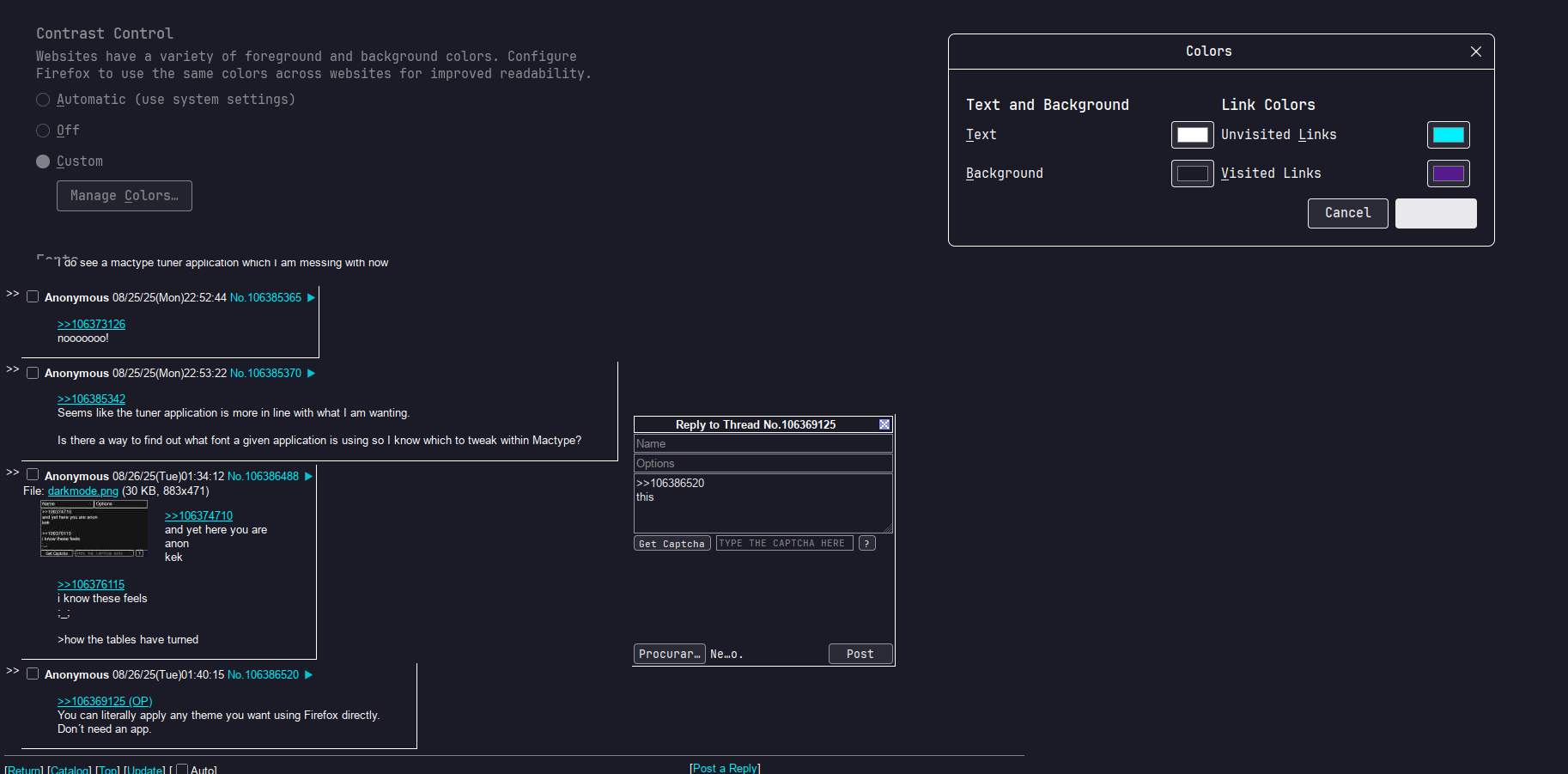Open the Background color swatch picker
This screenshot has width=1568, height=774.
1192,174
